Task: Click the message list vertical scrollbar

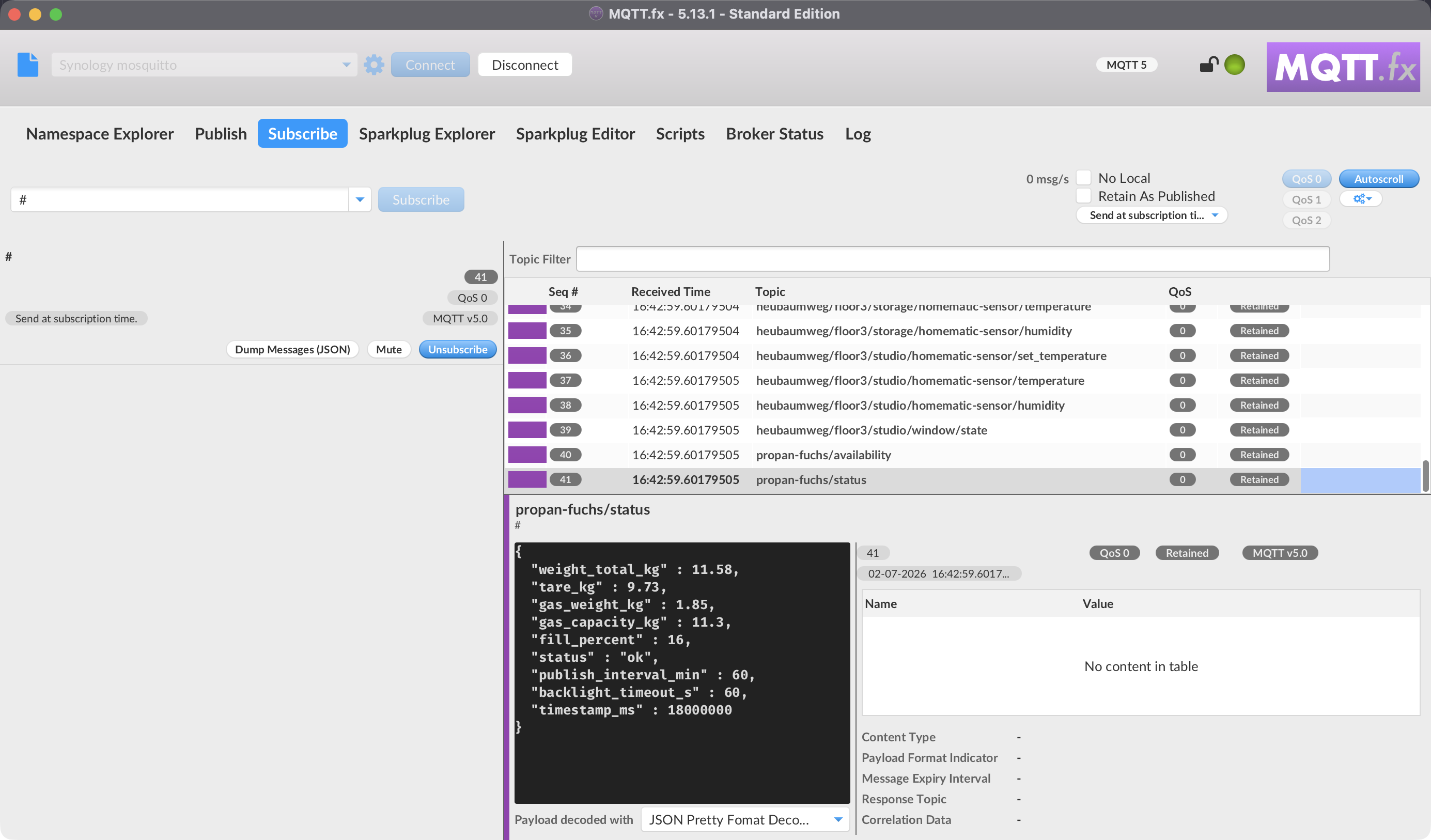Action: pos(1425,476)
